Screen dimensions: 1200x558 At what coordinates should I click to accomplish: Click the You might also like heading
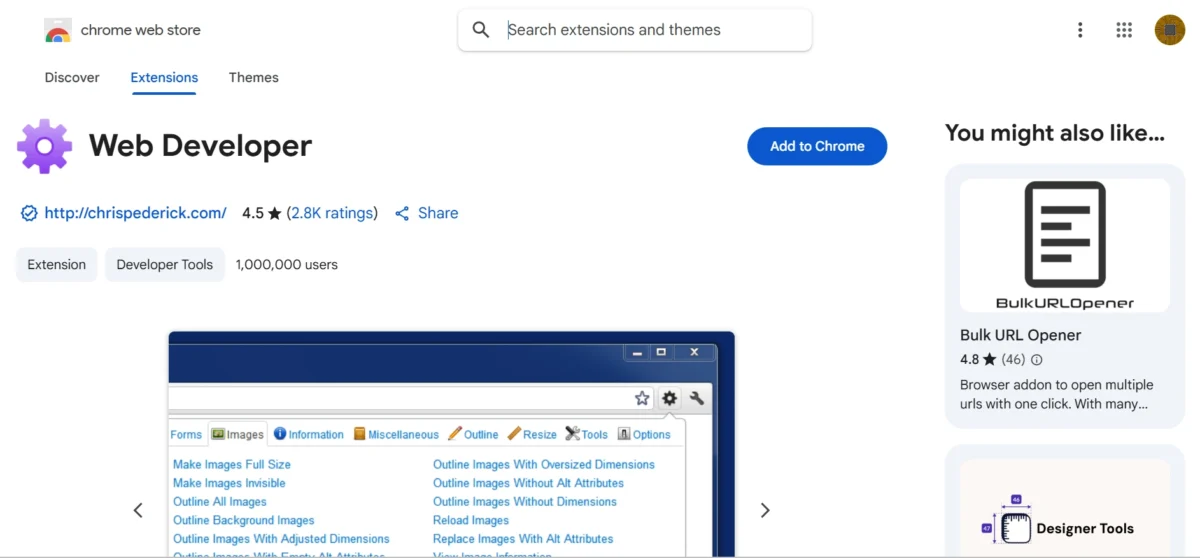1055,133
